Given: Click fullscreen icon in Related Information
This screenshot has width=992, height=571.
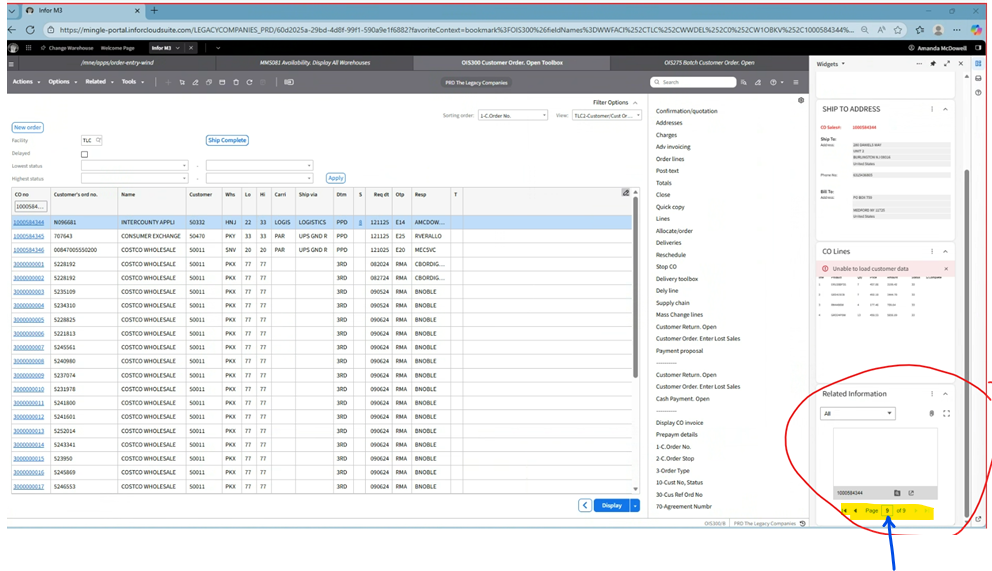Looking at the screenshot, I should tap(946, 414).
